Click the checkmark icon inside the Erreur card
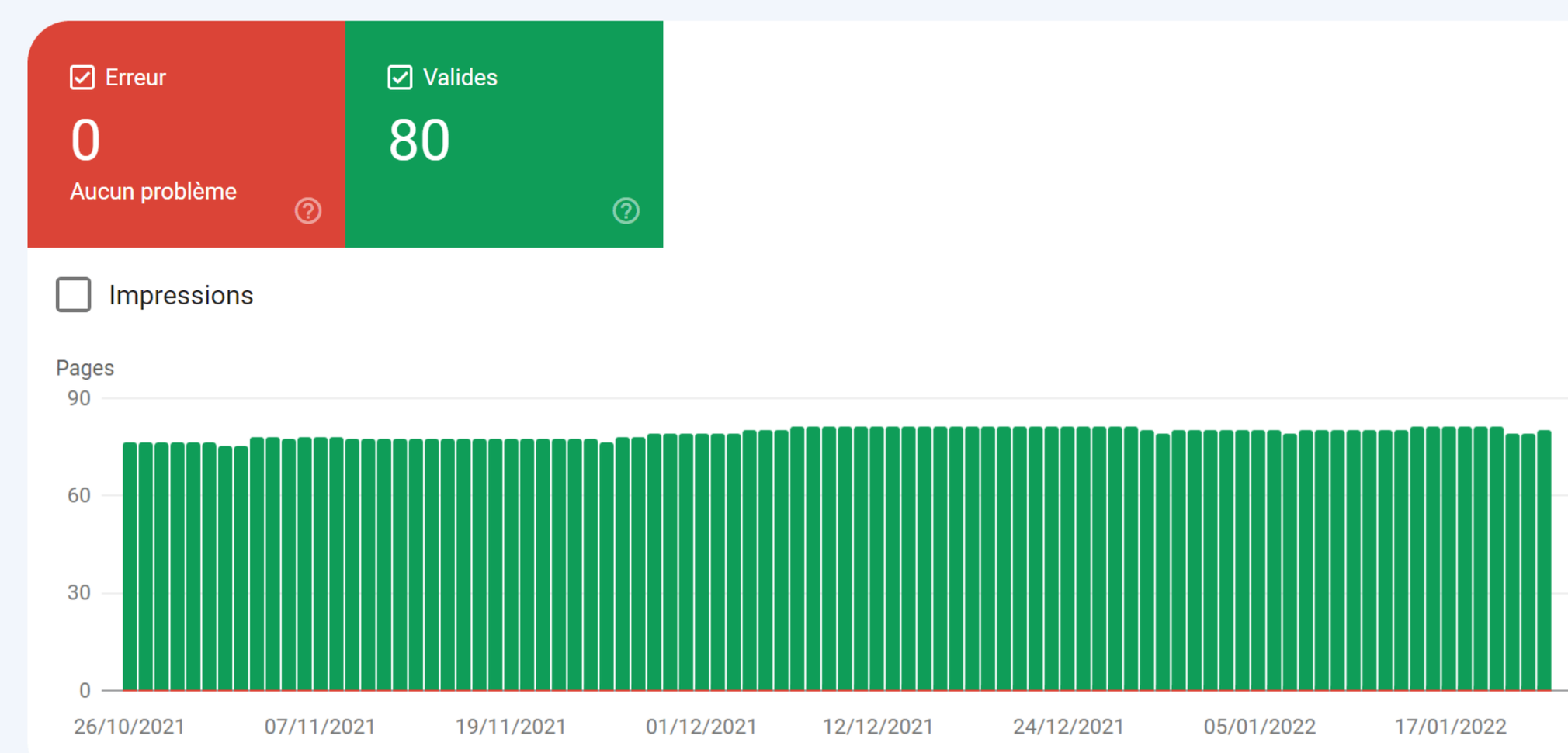 (x=82, y=77)
